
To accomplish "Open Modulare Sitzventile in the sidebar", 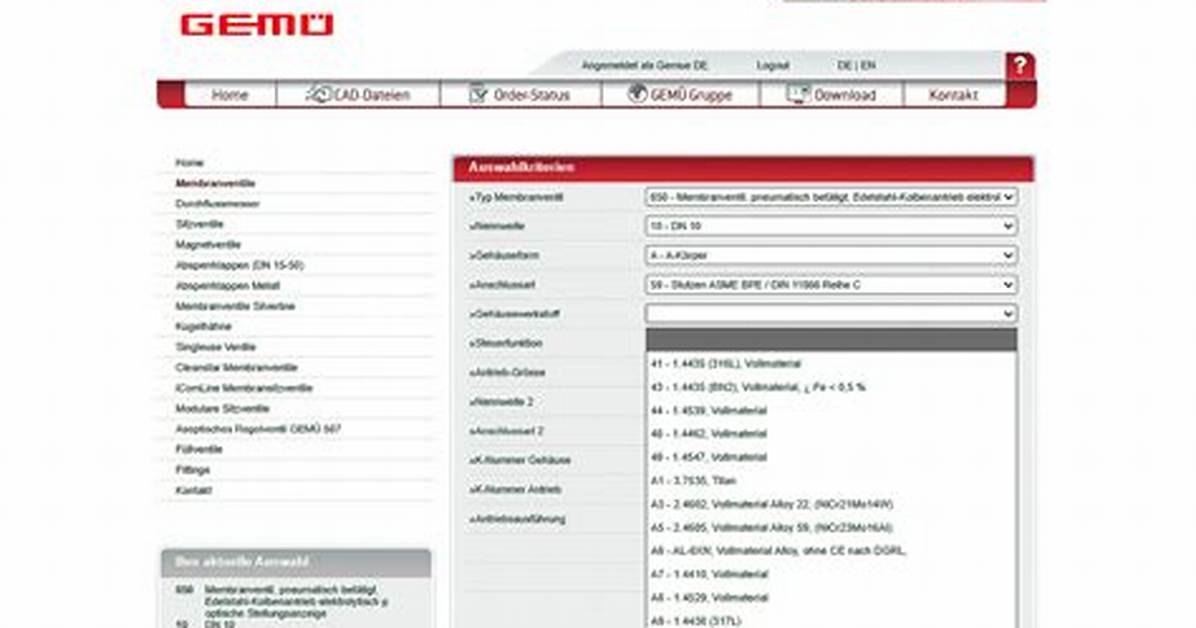I will 222,408.
